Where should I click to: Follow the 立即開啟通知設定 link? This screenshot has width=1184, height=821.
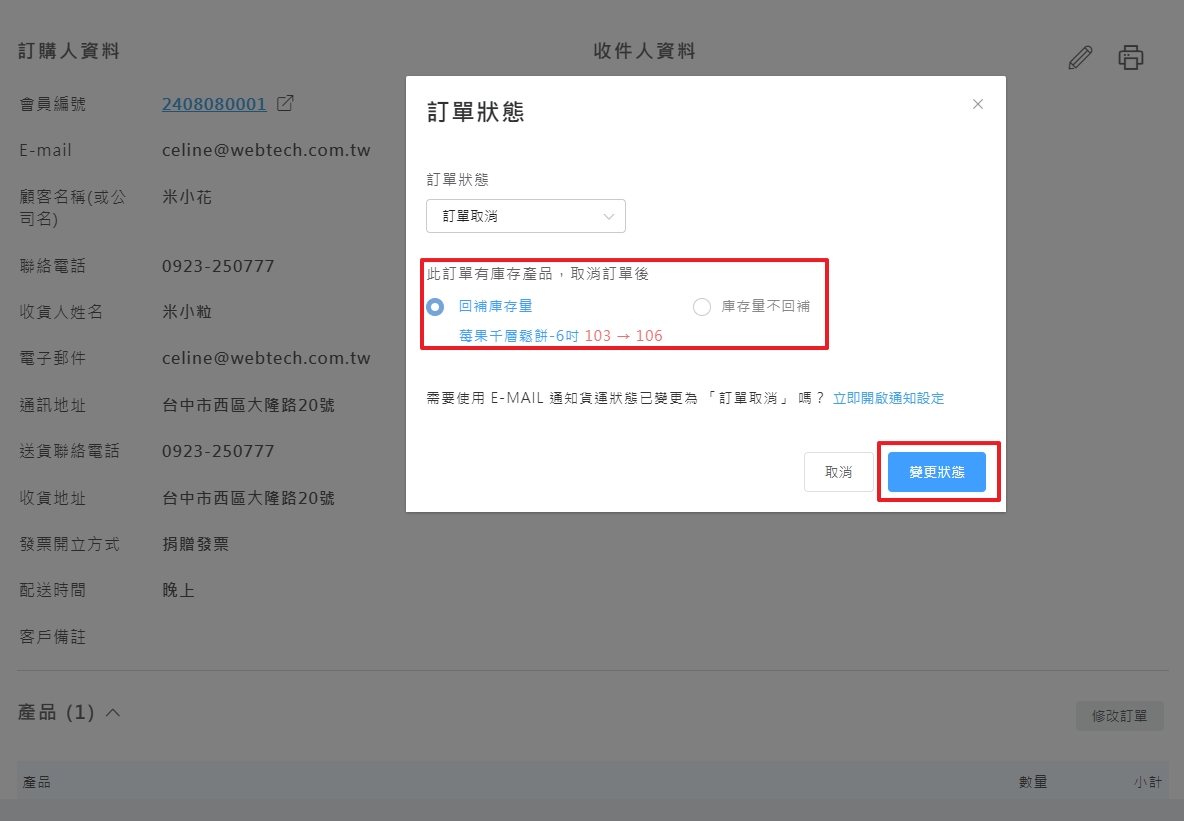pos(888,398)
